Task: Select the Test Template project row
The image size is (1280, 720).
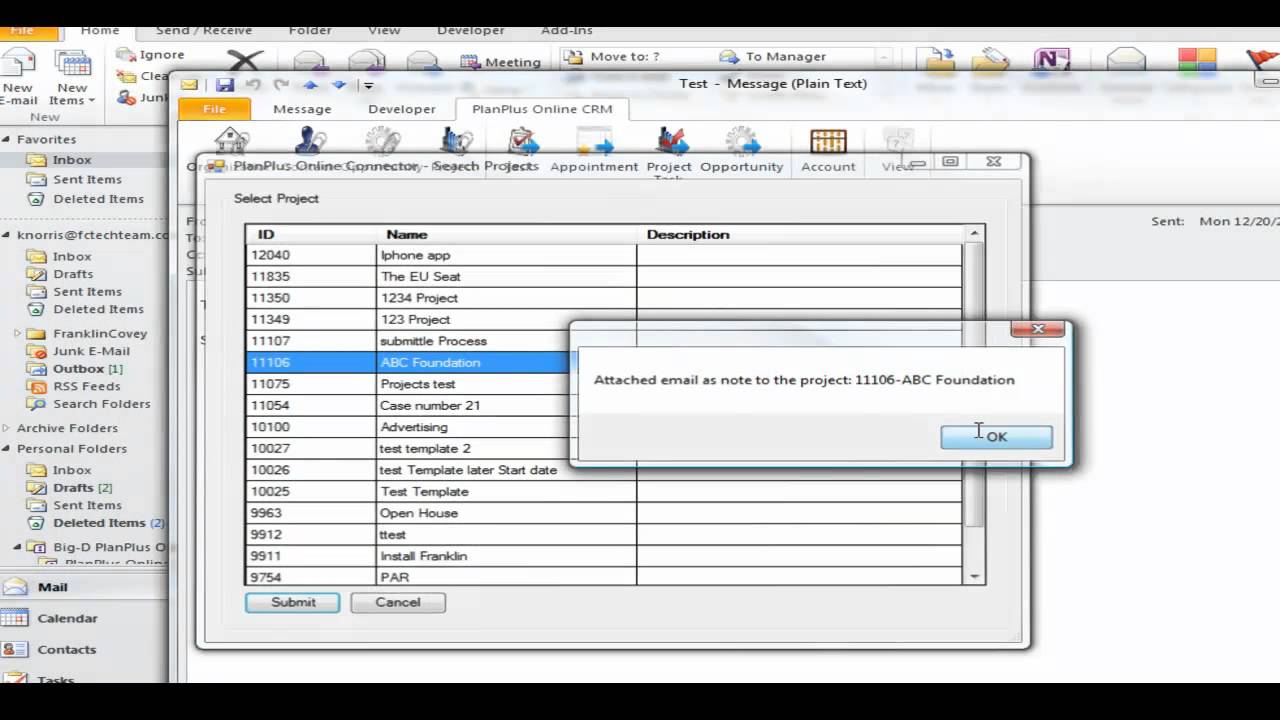Action: click(604, 491)
